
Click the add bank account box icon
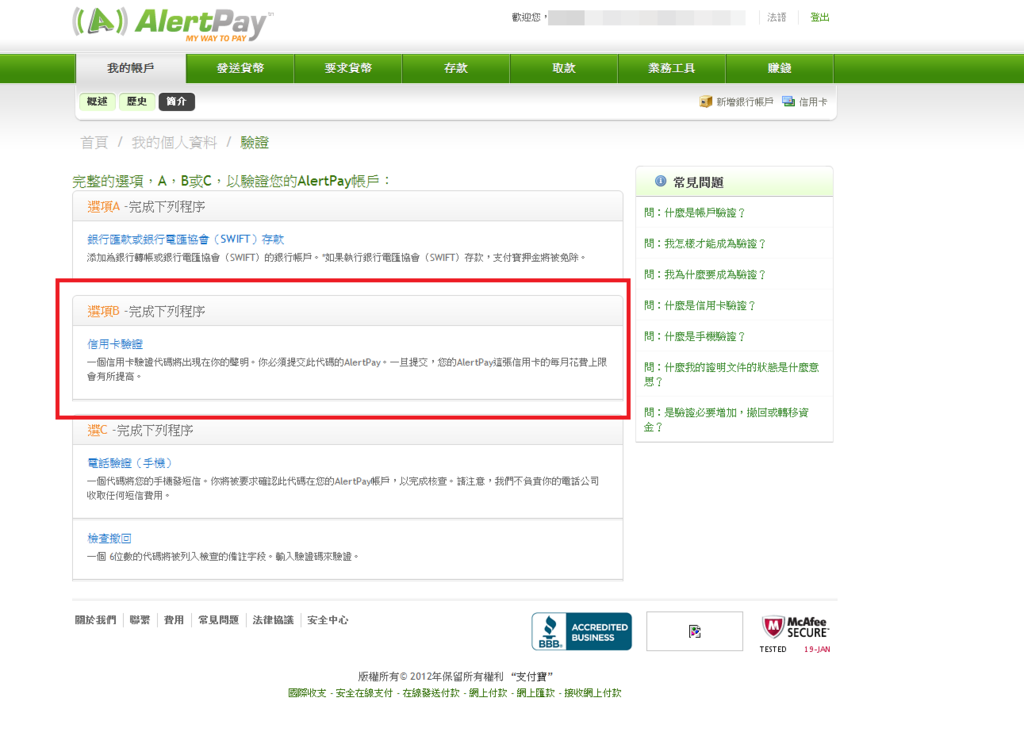tap(705, 101)
